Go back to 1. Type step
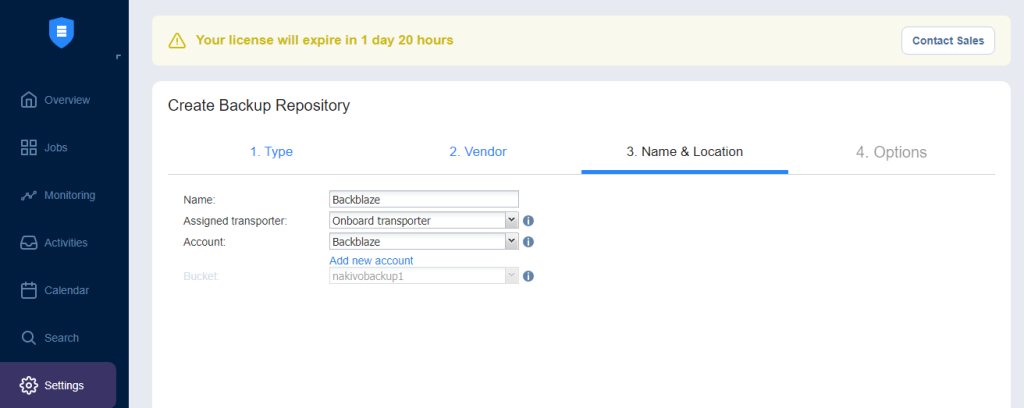Screen dimensions: 1024x408 click(x=271, y=152)
